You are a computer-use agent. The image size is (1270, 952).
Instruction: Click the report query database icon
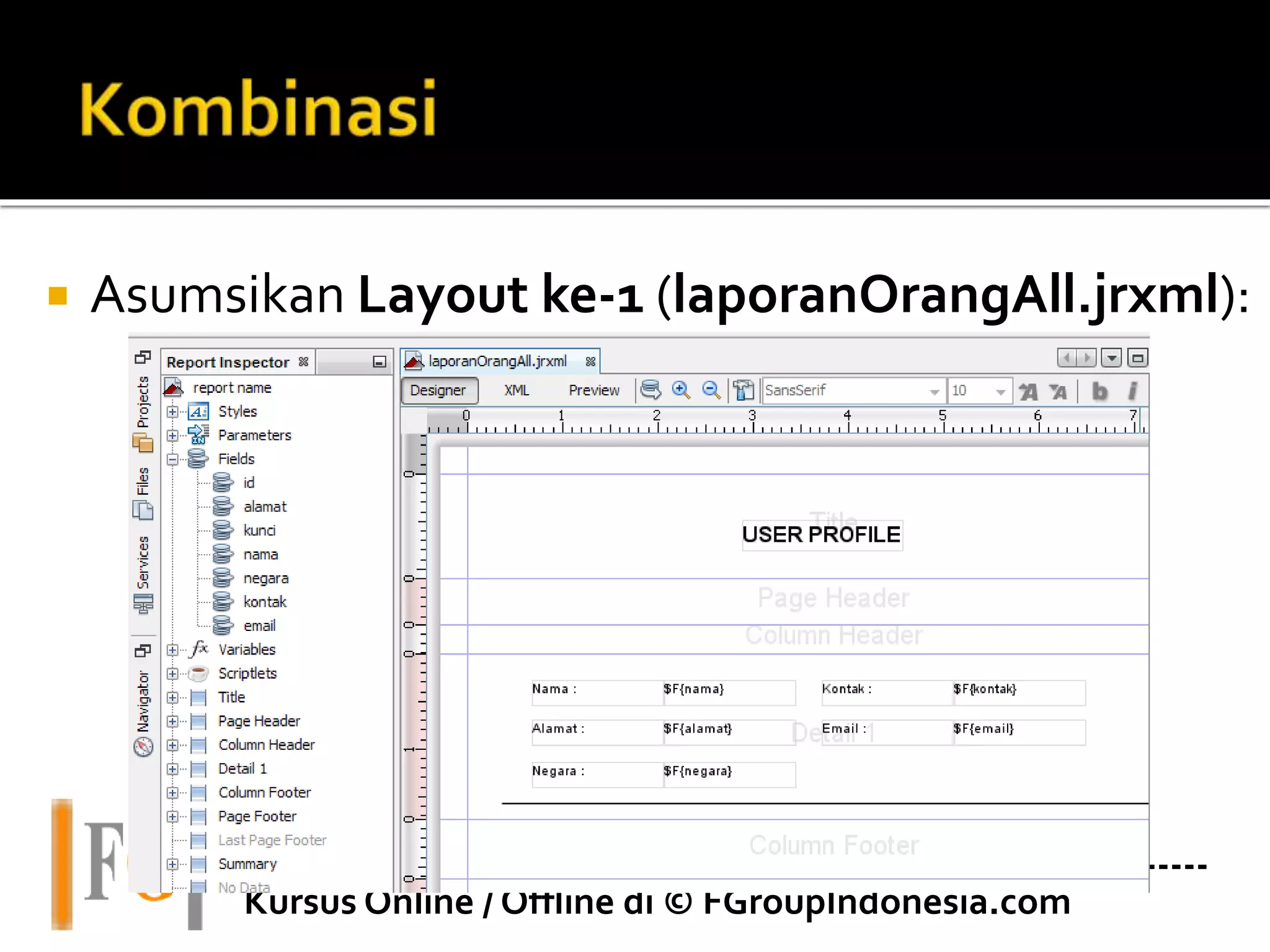coord(651,390)
